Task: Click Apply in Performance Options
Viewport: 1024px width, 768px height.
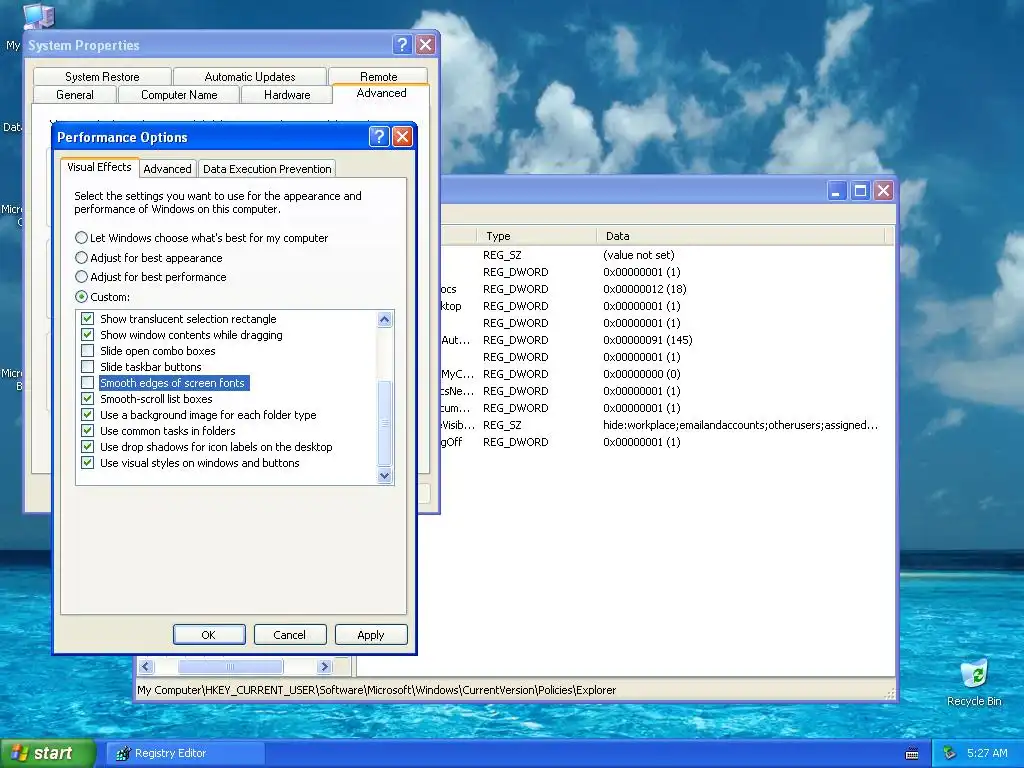Action: pos(371,635)
